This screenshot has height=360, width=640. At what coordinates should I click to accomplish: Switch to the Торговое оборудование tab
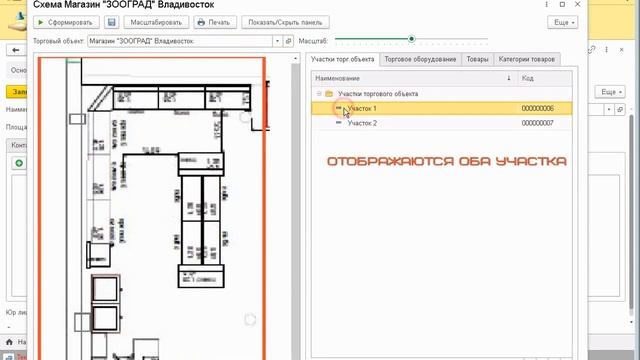click(420, 59)
